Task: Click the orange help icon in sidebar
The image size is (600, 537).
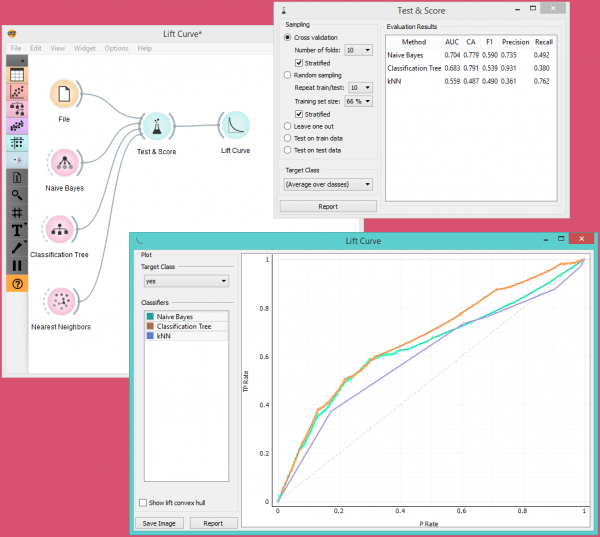Action: click(17, 284)
